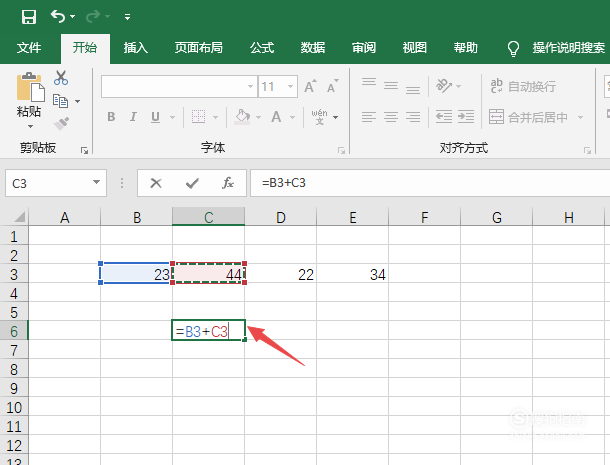This screenshot has height=465, width=610.
Task: Open 合并后居中 dropdown arrow
Action: [580, 117]
